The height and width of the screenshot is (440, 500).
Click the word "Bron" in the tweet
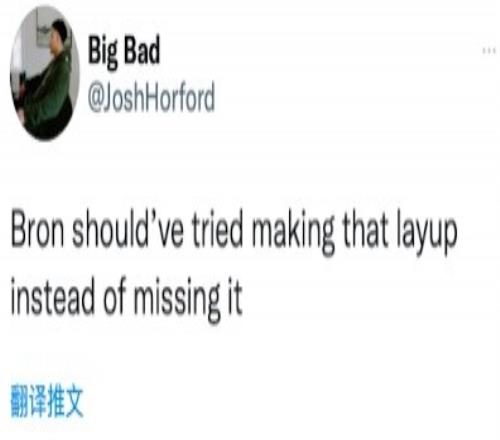coord(37,232)
